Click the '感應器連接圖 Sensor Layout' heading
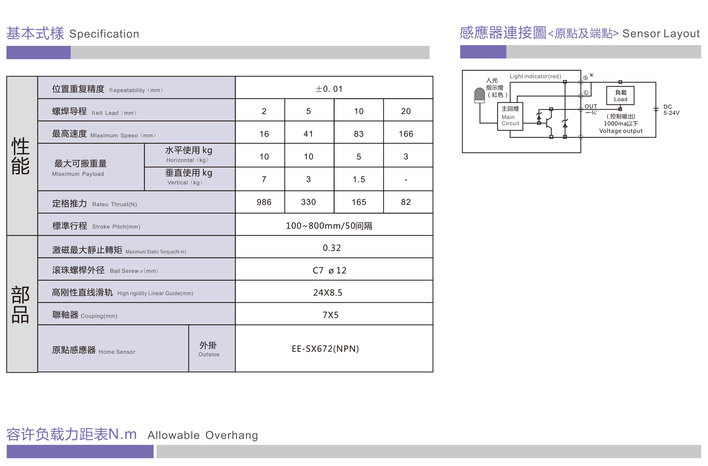Screen dimensions: 708x466 pos(580,33)
